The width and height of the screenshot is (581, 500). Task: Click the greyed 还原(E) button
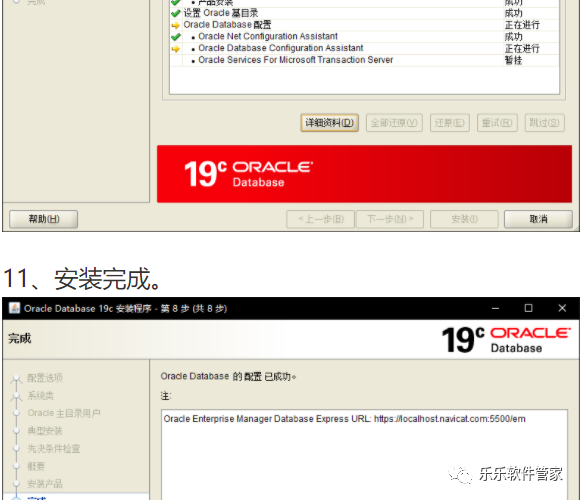(x=449, y=123)
